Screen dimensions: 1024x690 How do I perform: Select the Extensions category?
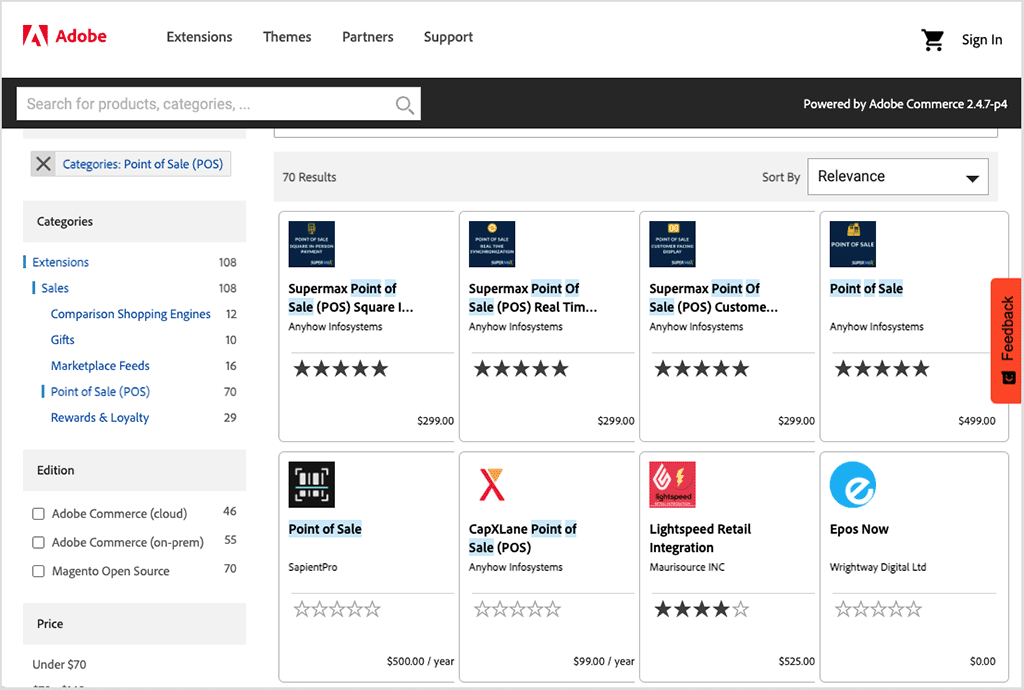[x=61, y=262]
